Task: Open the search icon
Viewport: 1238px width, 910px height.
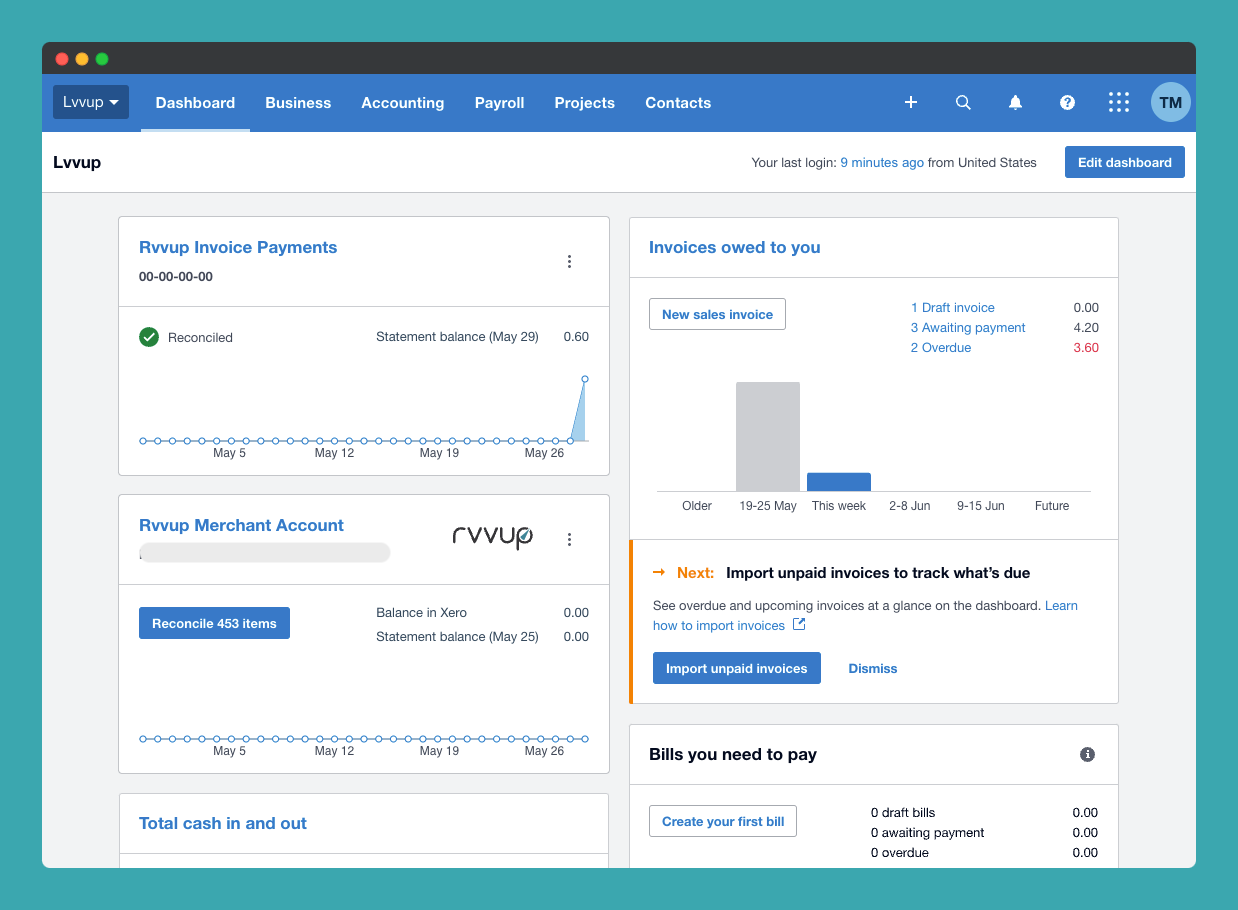Action: [x=963, y=102]
